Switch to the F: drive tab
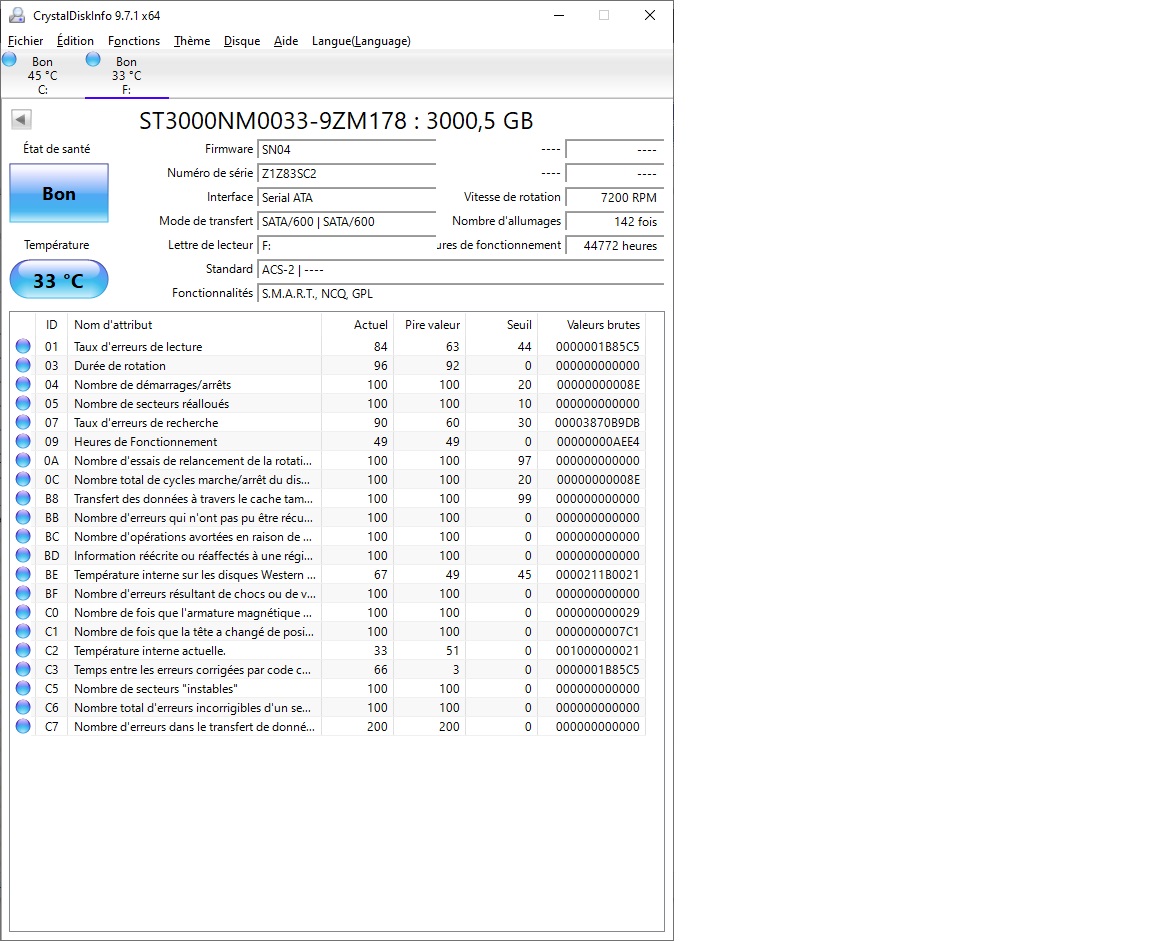This screenshot has height=941, width=1152. 126,75
